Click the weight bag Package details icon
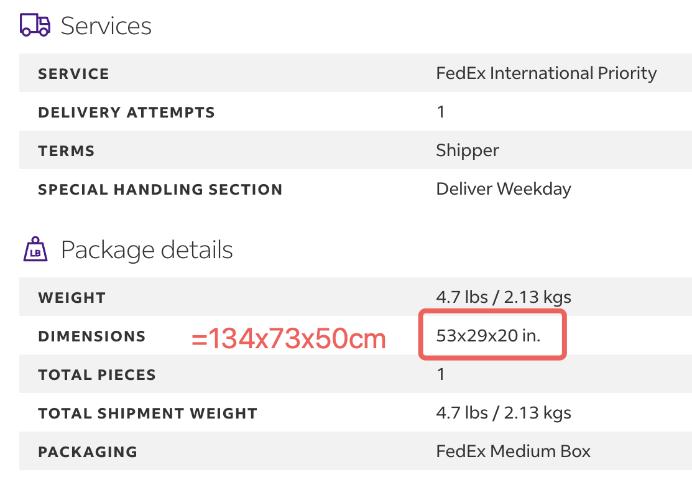Screen dimensions: 692x500 (x=35, y=249)
